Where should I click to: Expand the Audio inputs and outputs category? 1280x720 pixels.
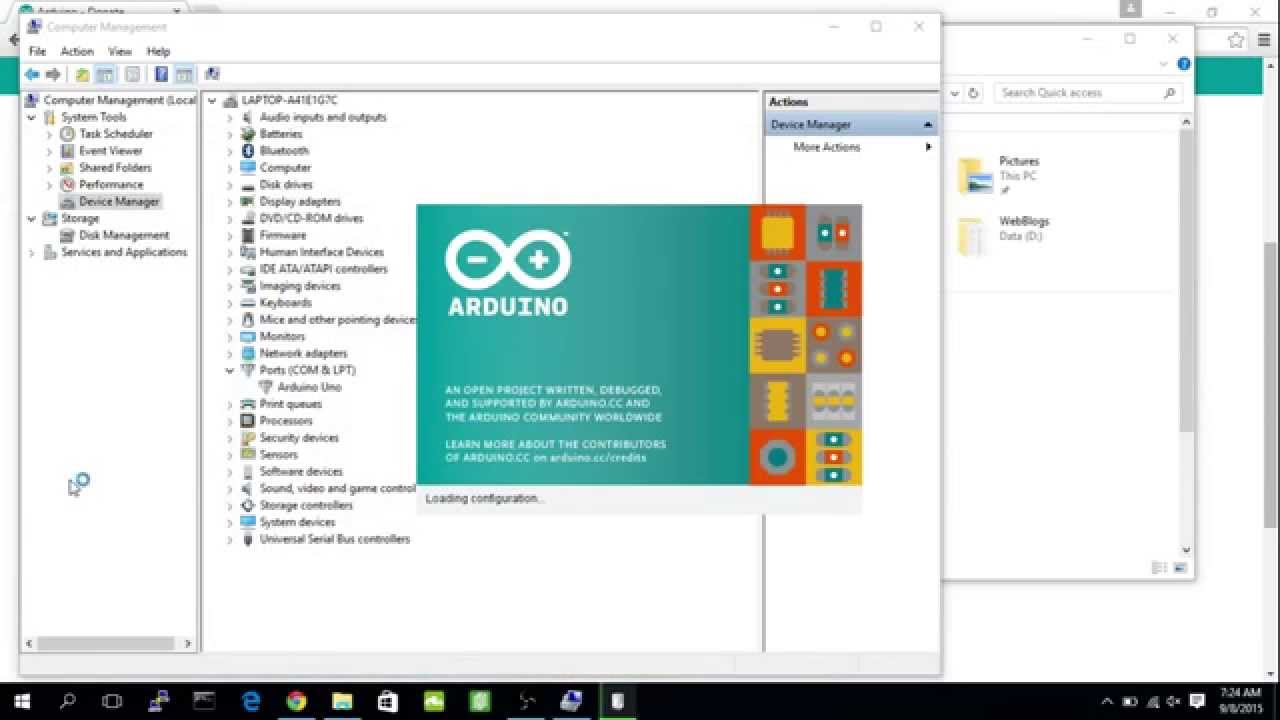coord(229,118)
